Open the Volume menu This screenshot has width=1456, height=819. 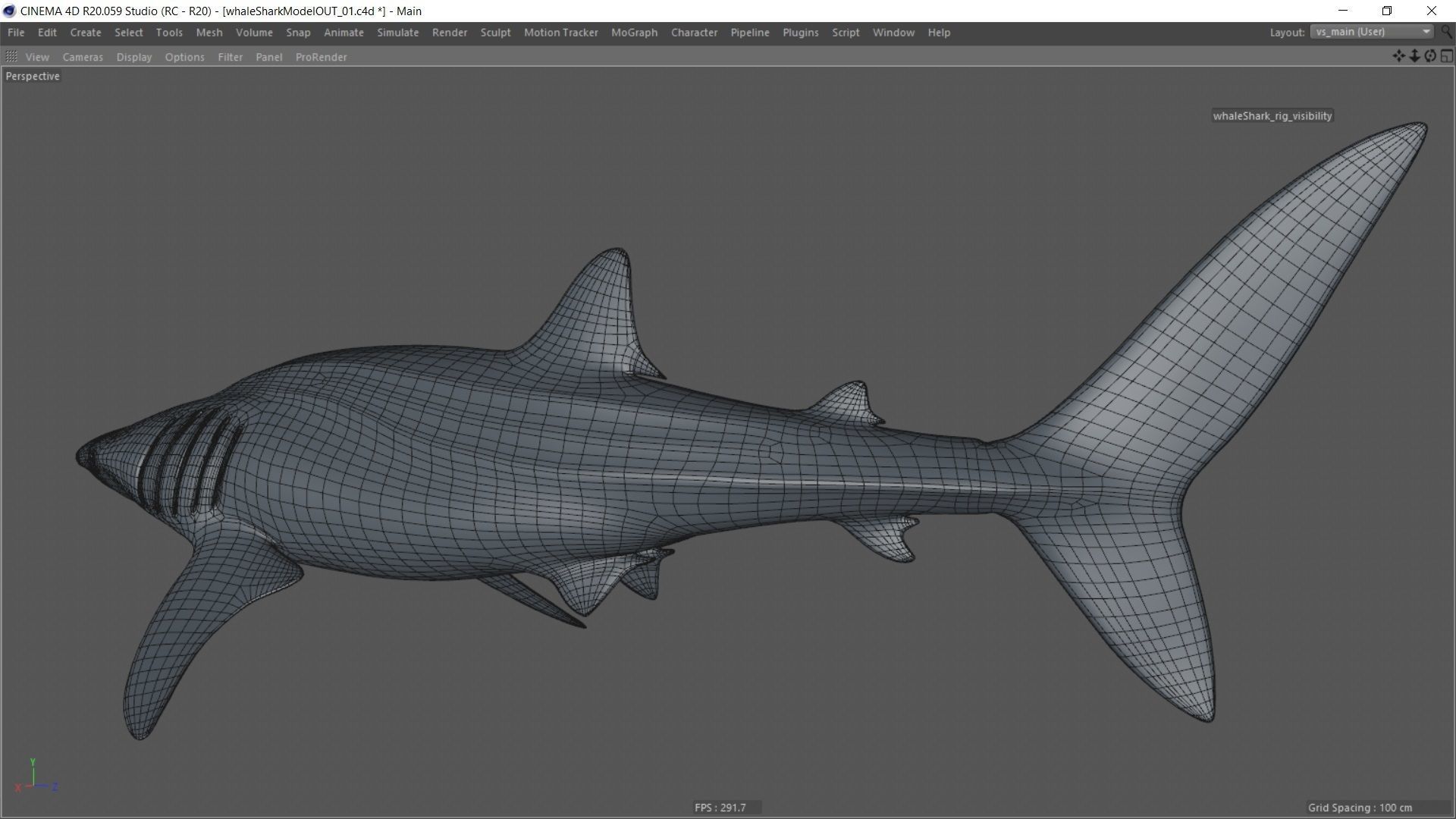click(x=254, y=33)
